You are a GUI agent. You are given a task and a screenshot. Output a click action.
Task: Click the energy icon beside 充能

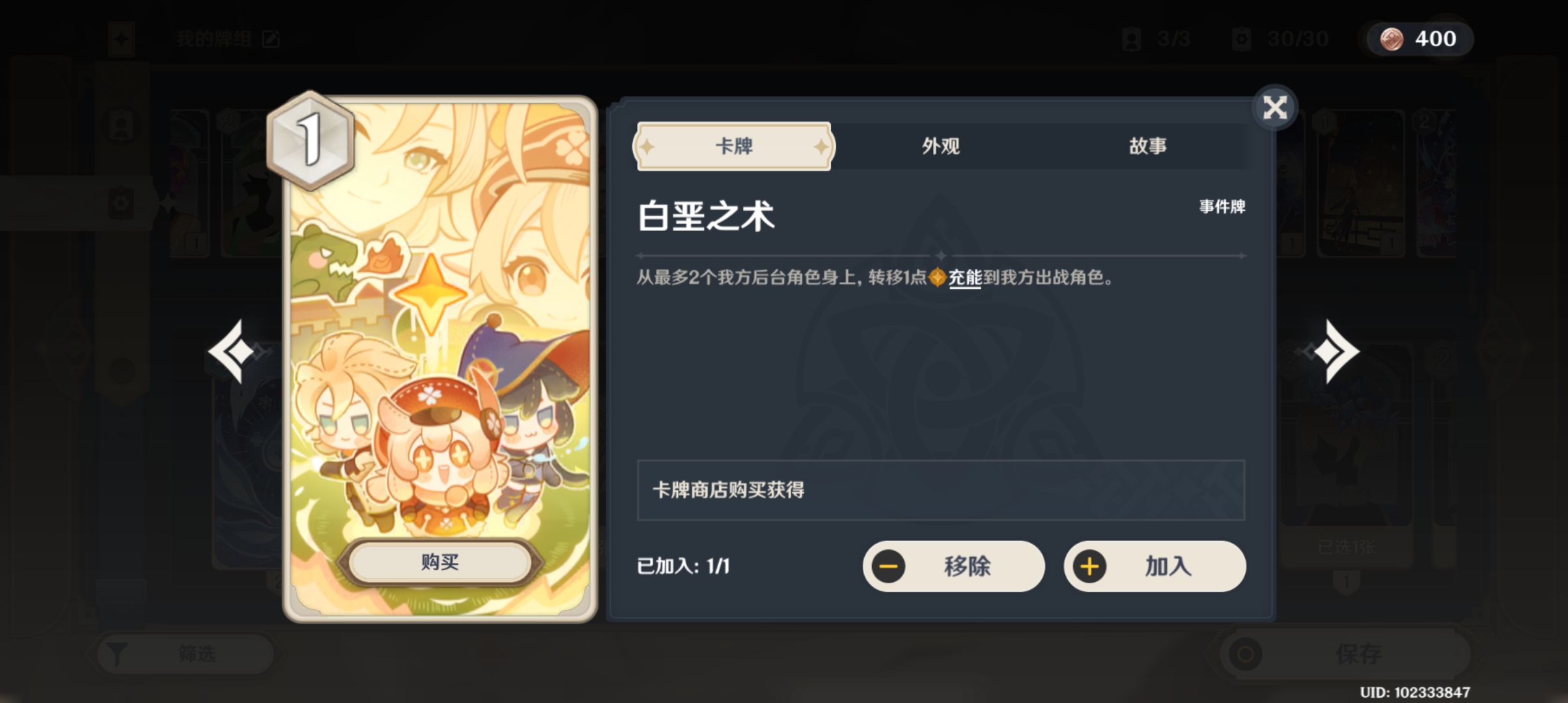937,278
